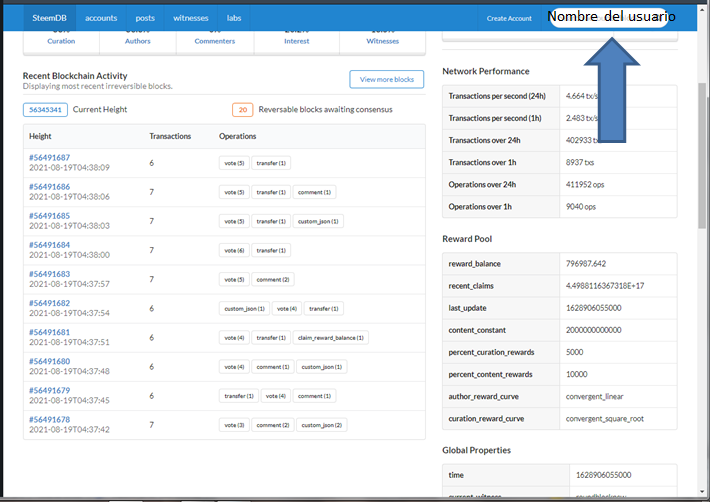The image size is (710, 502).
Task: Select the content_constant value 2000000000000
Action: (x=594, y=330)
